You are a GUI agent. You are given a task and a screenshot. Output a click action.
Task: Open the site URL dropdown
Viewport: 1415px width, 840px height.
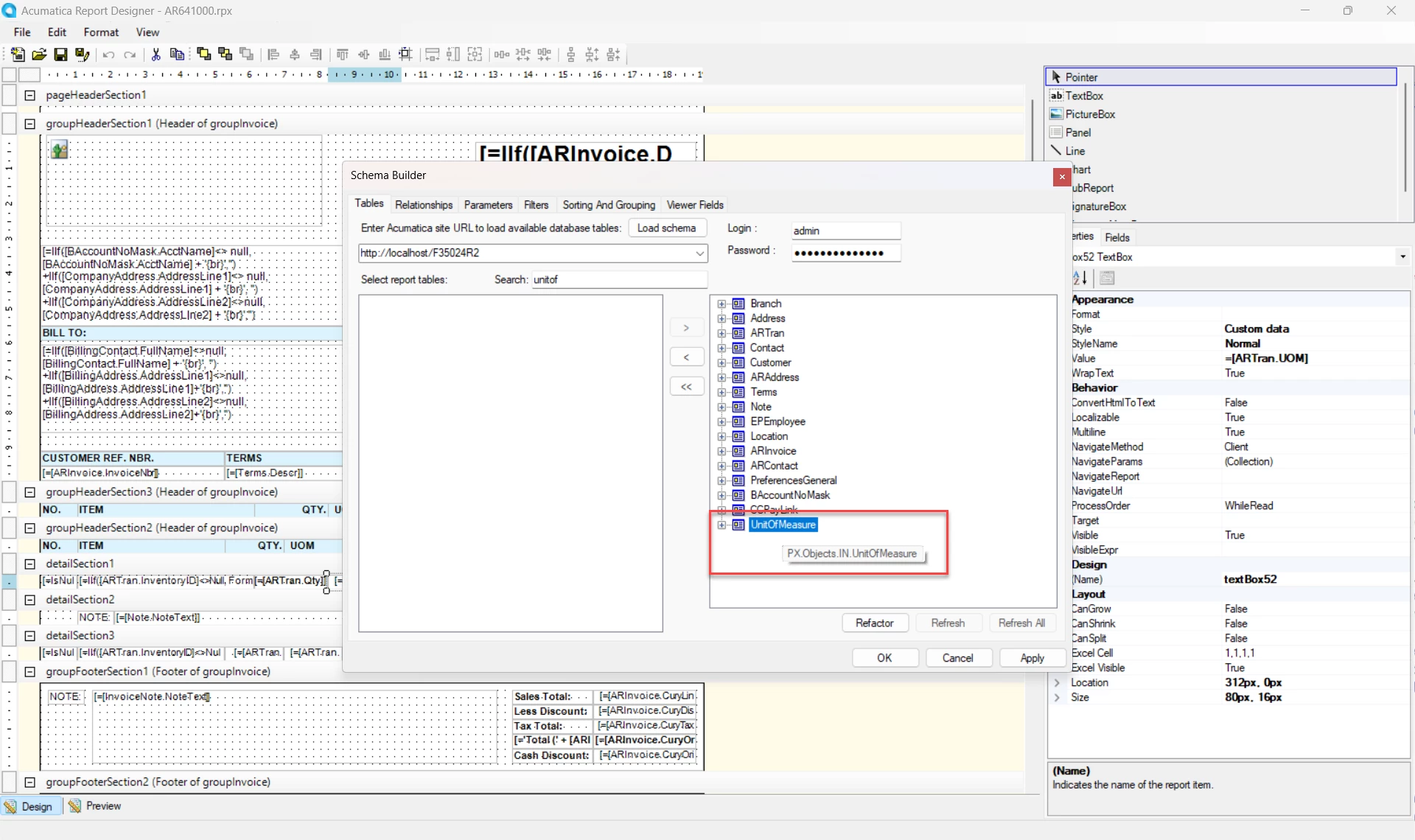(x=699, y=253)
